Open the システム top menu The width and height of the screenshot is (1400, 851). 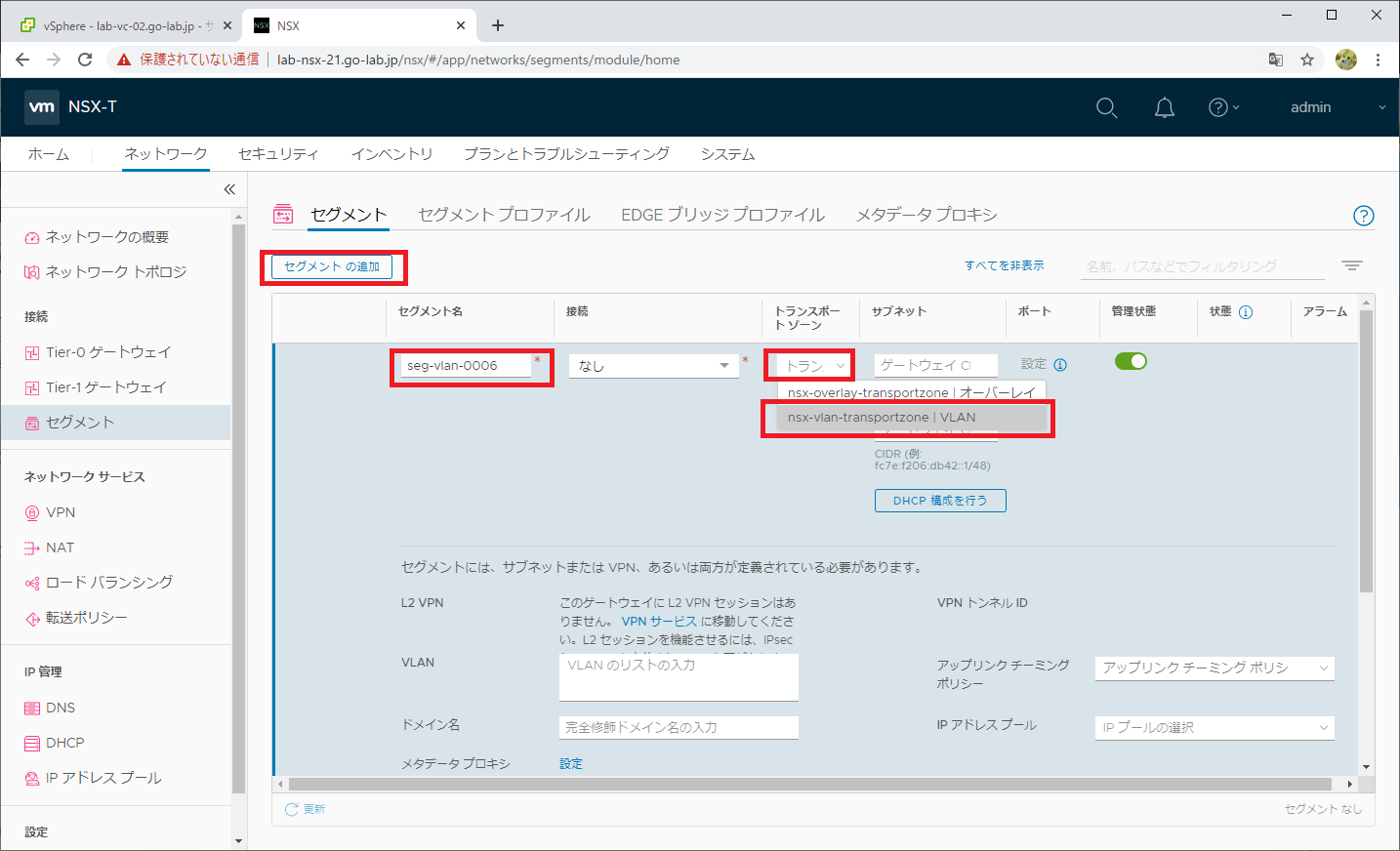click(x=727, y=154)
